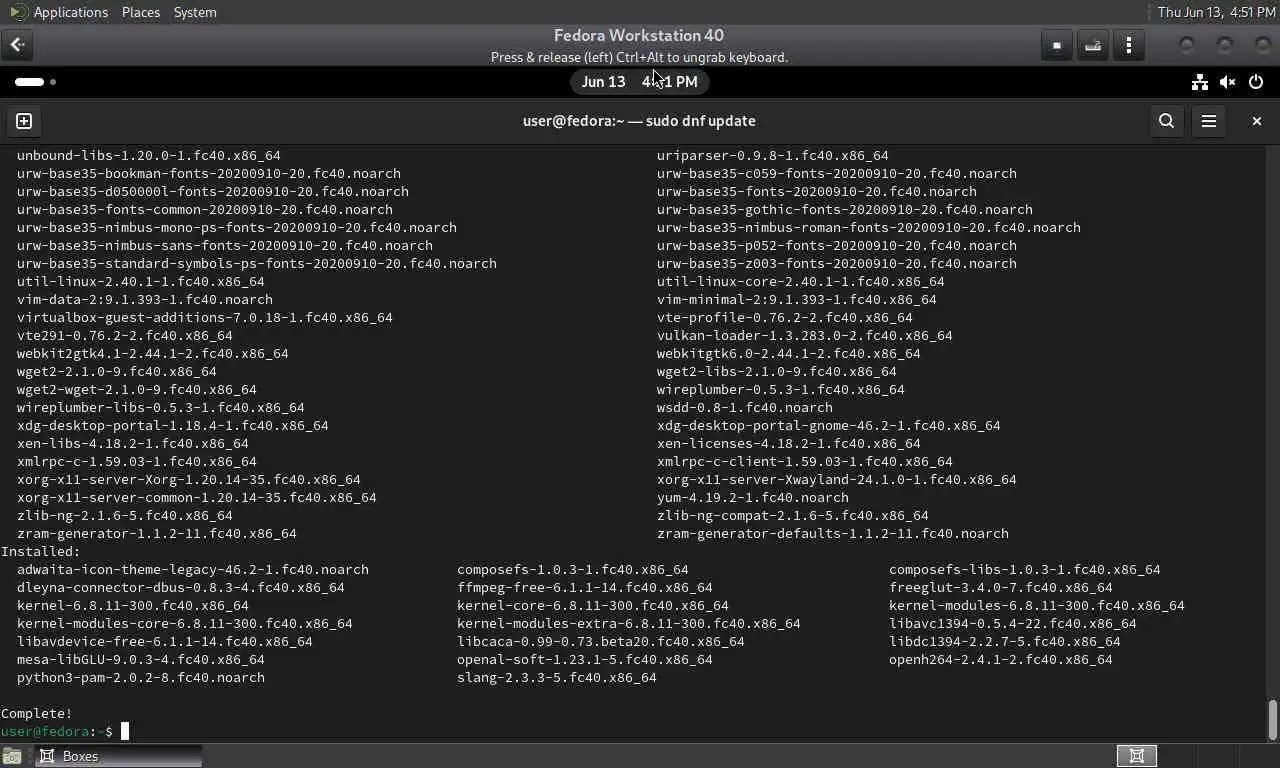Open the Fedora power menu icon
The width and height of the screenshot is (1280, 768).
point(1256,82)
